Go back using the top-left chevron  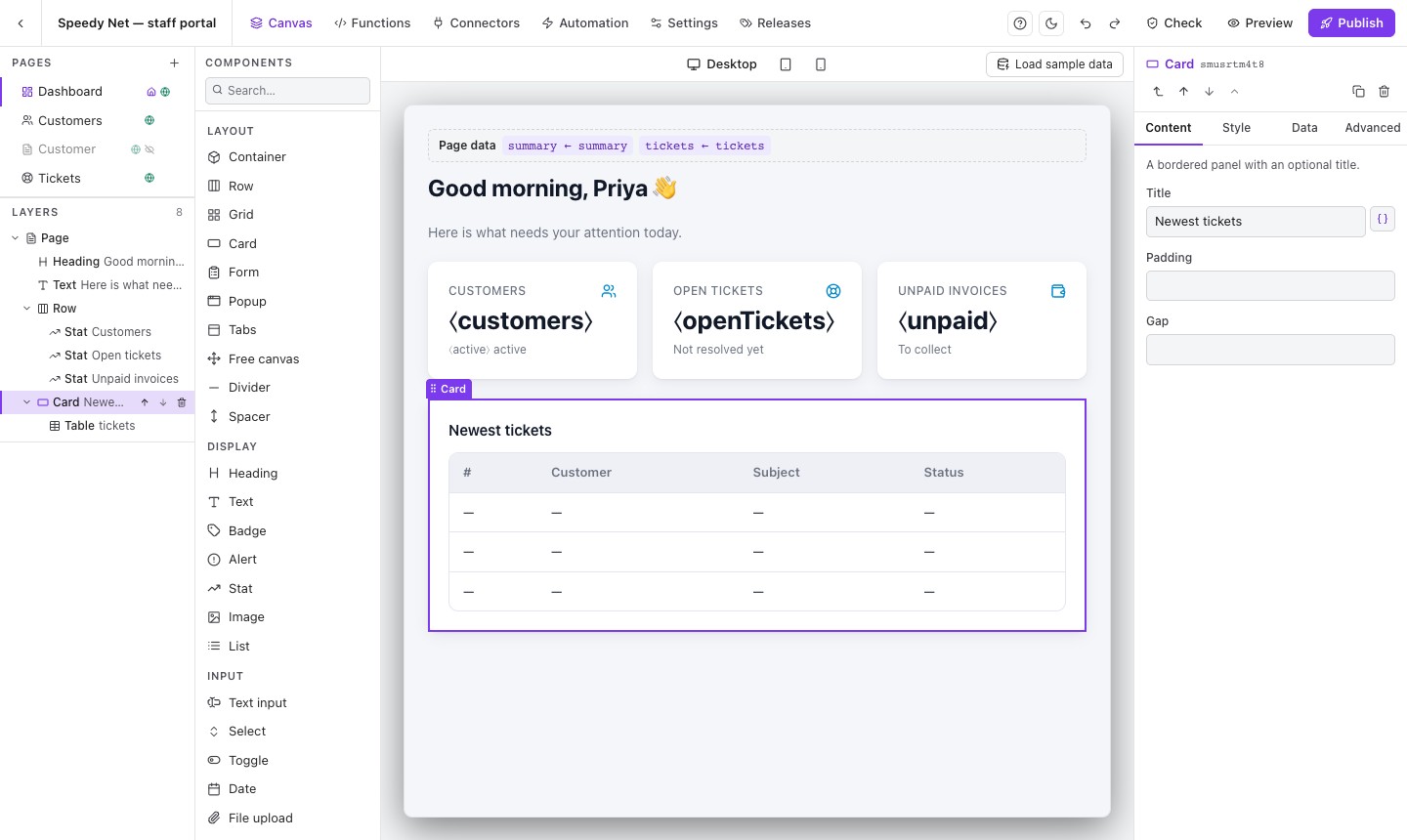[x=21, y=23]
